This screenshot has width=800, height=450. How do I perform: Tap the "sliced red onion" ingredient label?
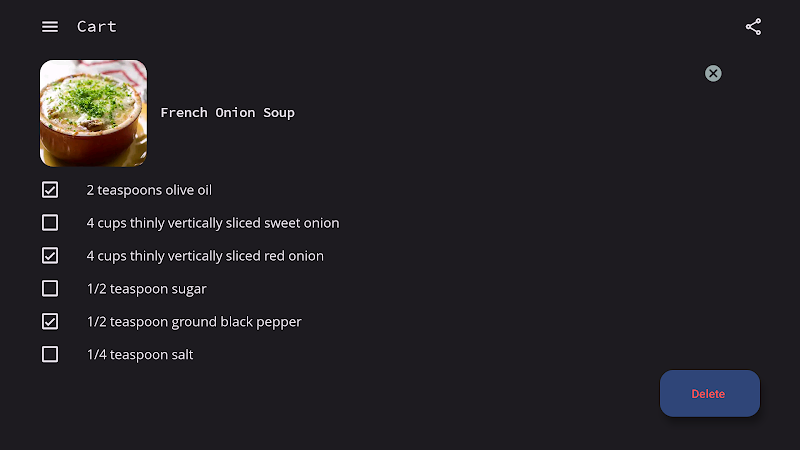pyautogui.click(x=205, y=256)
